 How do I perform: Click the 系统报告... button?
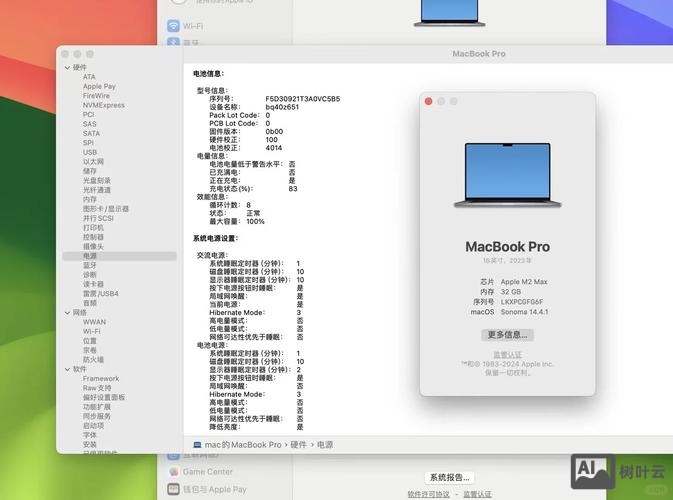pos(449,477)
